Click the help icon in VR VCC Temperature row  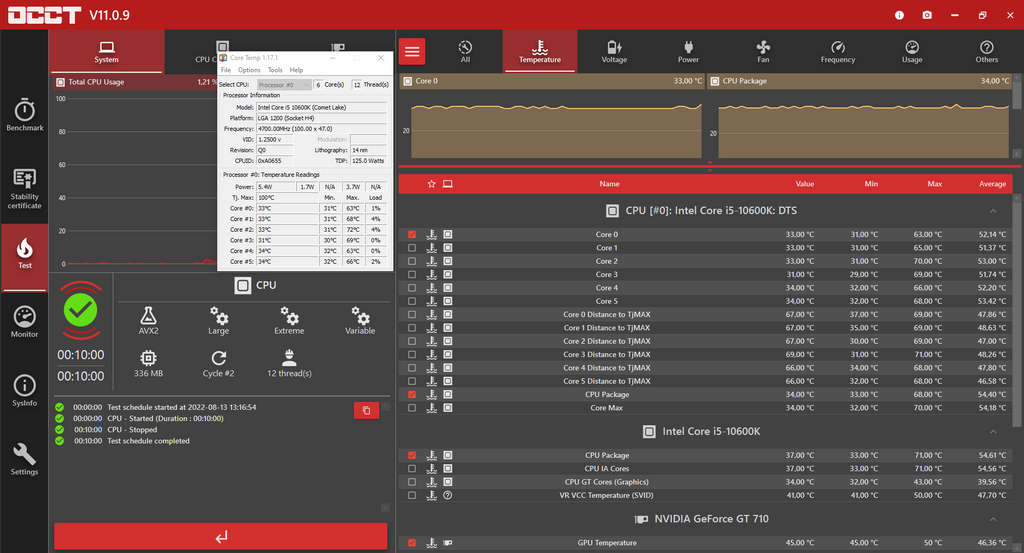(x=448, y=496)
